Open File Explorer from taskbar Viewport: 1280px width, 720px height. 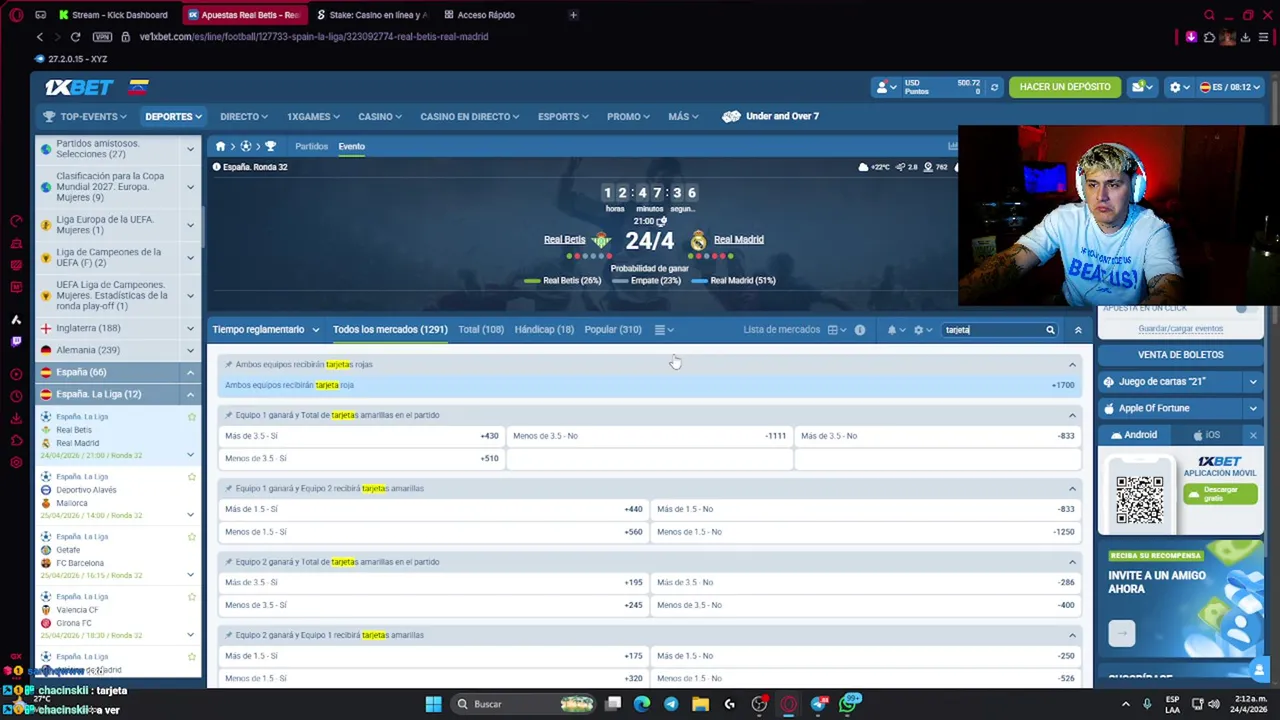pos(700,704)
